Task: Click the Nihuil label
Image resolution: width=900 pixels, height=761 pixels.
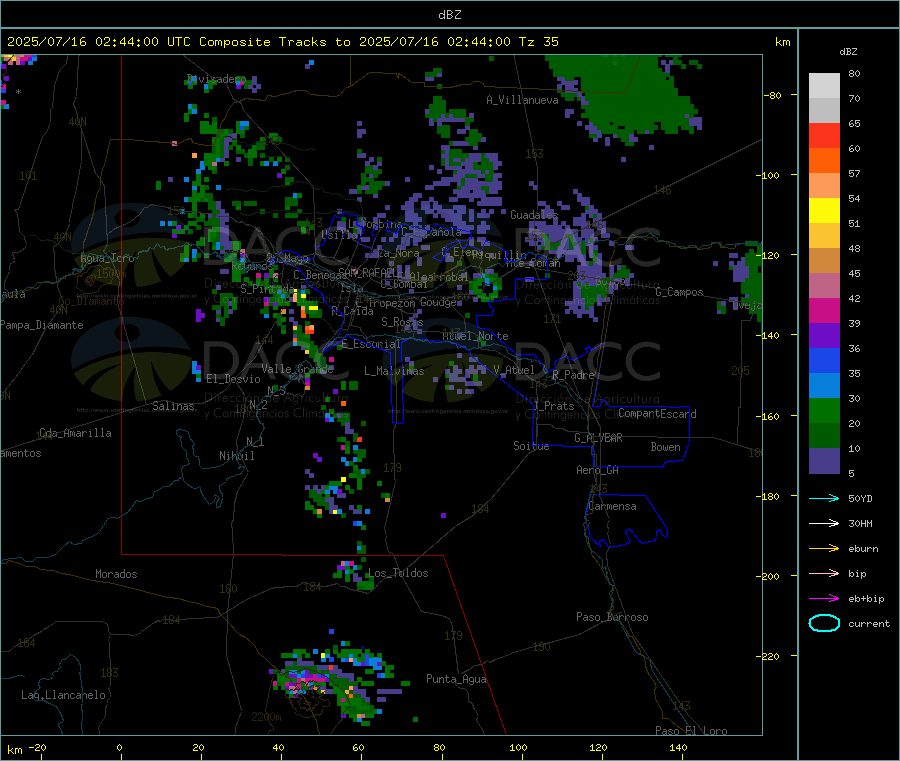Action: coord(236,456)
